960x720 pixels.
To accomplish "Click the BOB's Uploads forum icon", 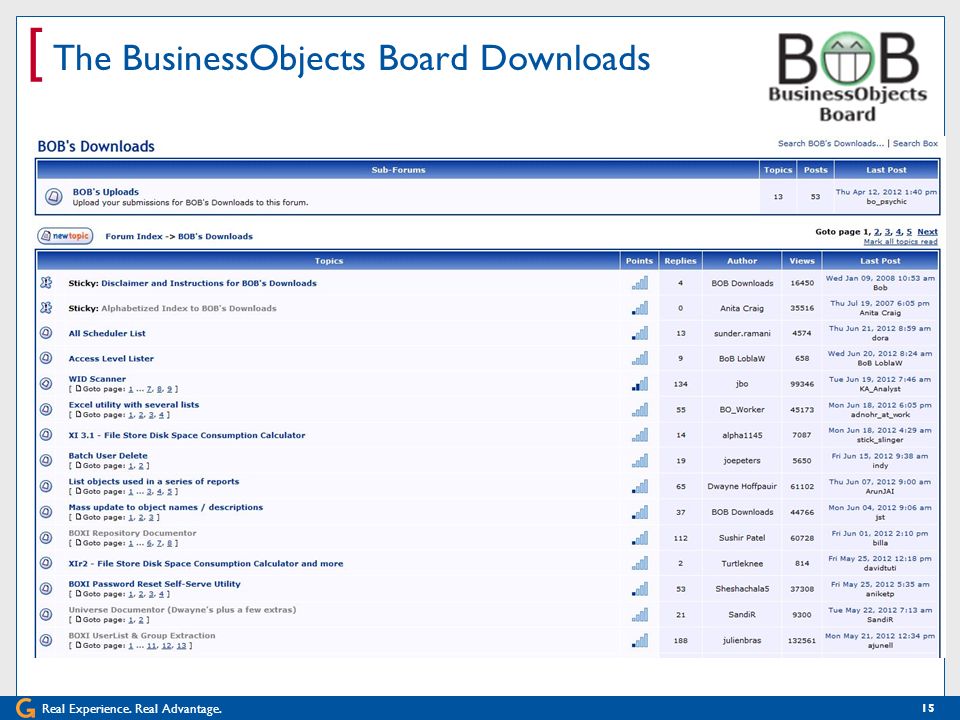I will 53,197.
